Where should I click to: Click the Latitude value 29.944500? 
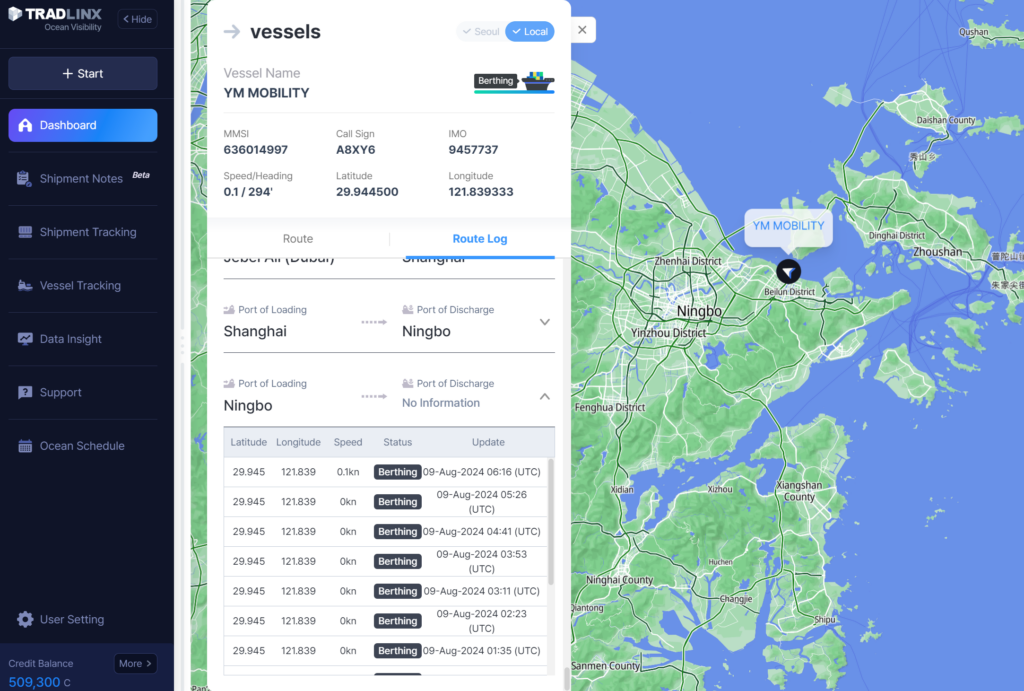click(367, 192)
